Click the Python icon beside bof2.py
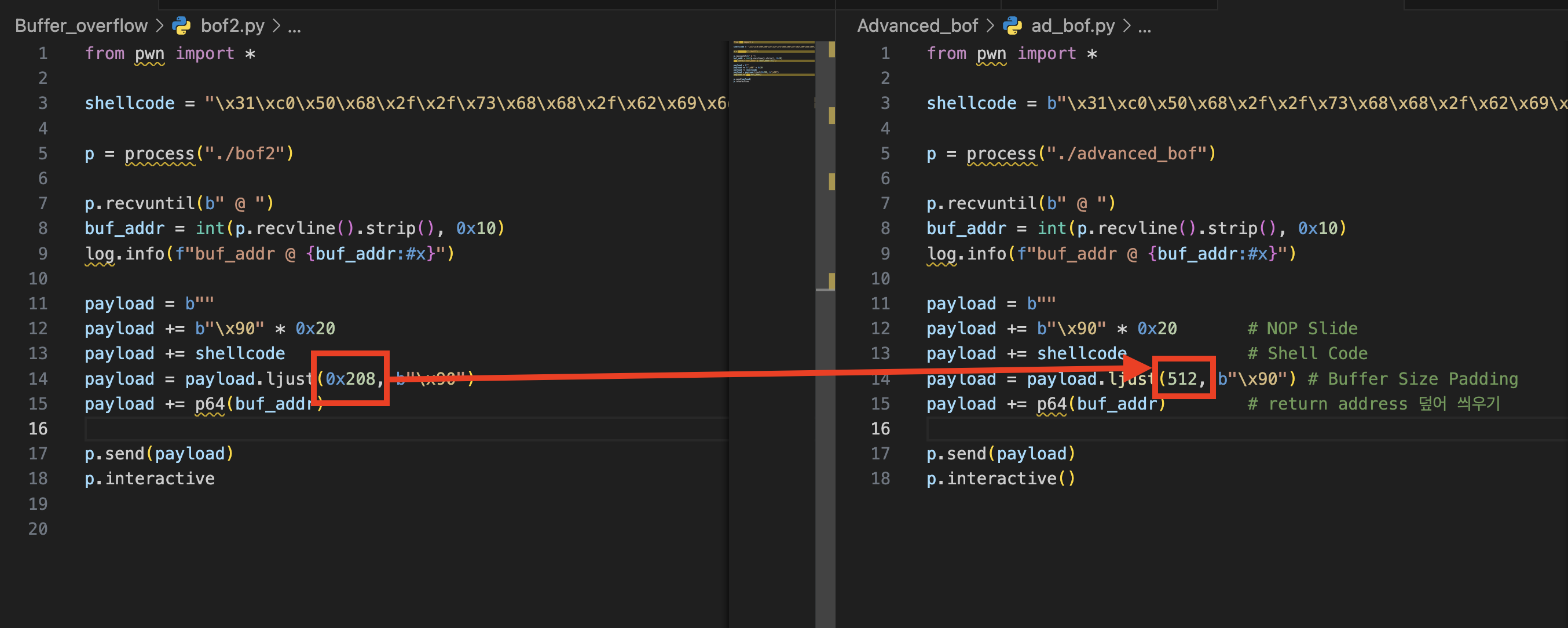1568x628 pixels. [x=181, y=25]
